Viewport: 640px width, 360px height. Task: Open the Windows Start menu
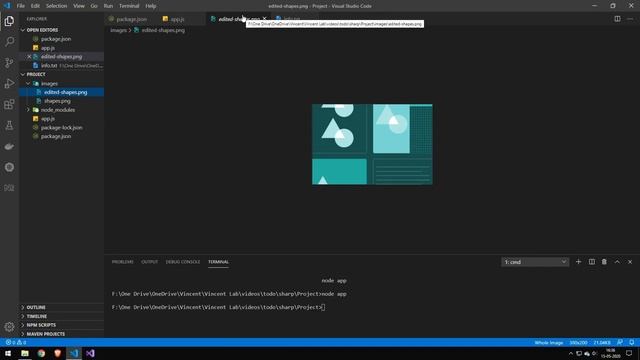pyautogui.click(x=8, y=353)
